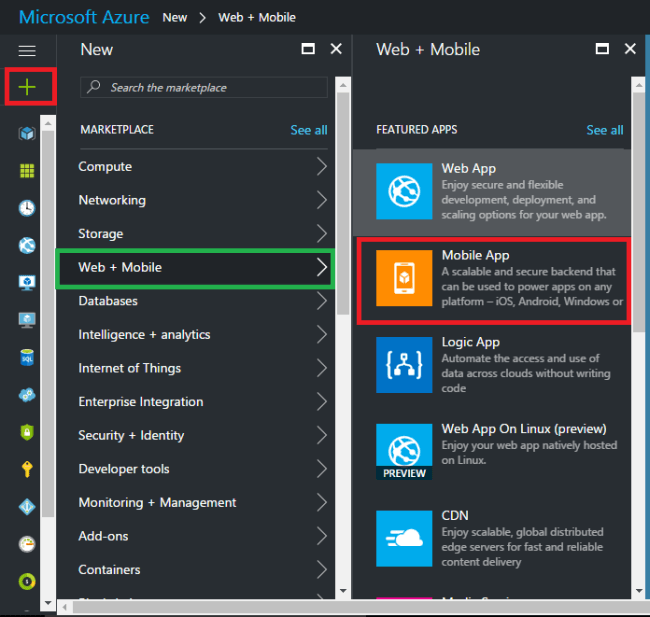This screenshot has width=650, height=617.
Task: Open the Cloud services icon in the sidebar
Action: click(x=27, y=395)
